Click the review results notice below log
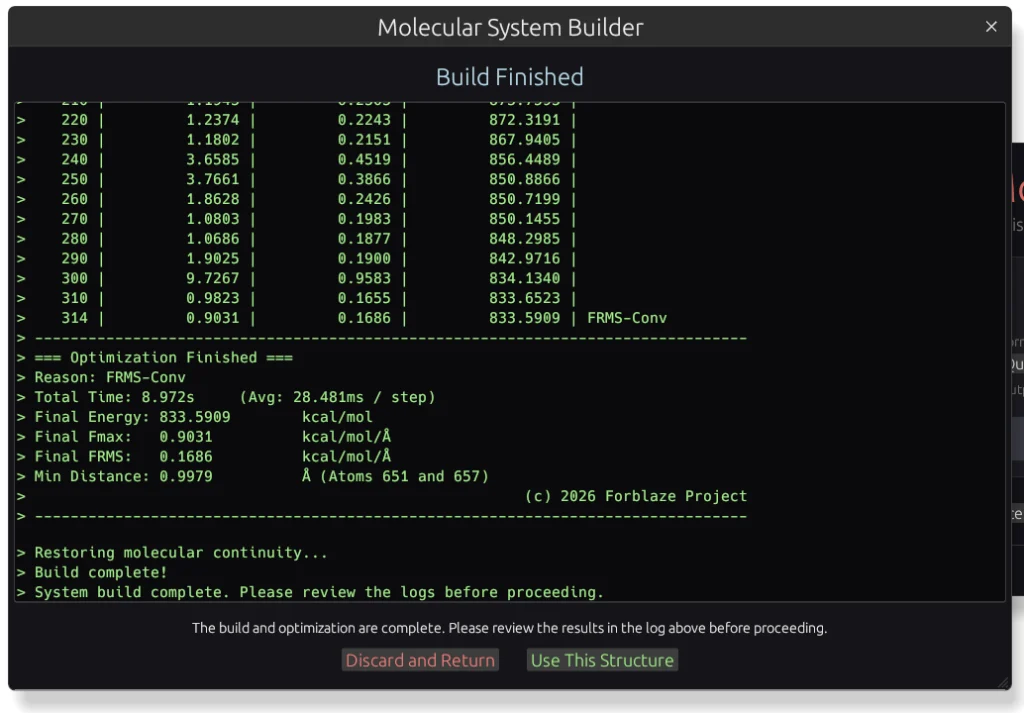Viewport: 1024px width, 713px height. pyautogui.click(x=510, y=629)
